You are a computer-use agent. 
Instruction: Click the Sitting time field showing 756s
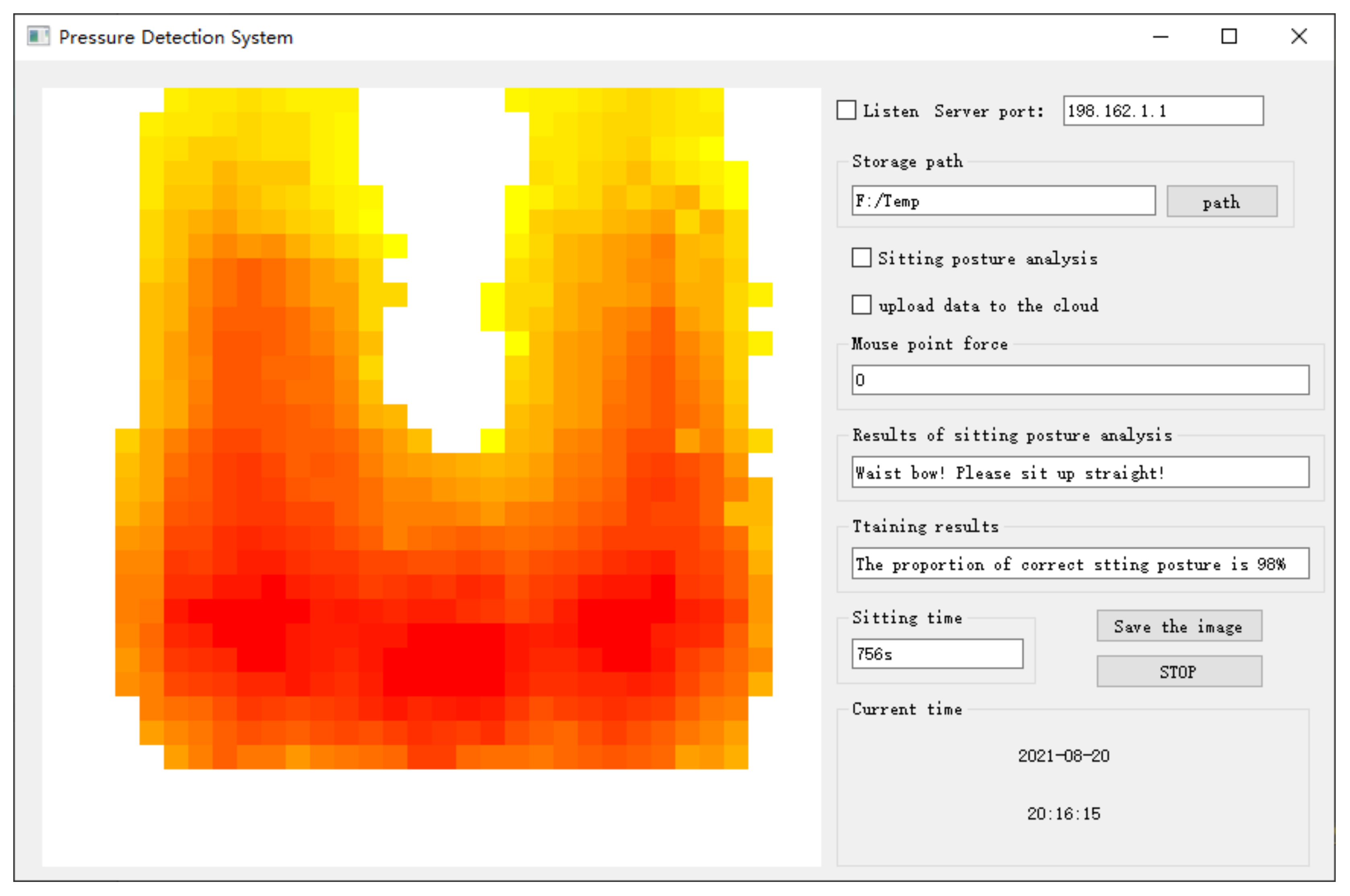pos(937,654)
